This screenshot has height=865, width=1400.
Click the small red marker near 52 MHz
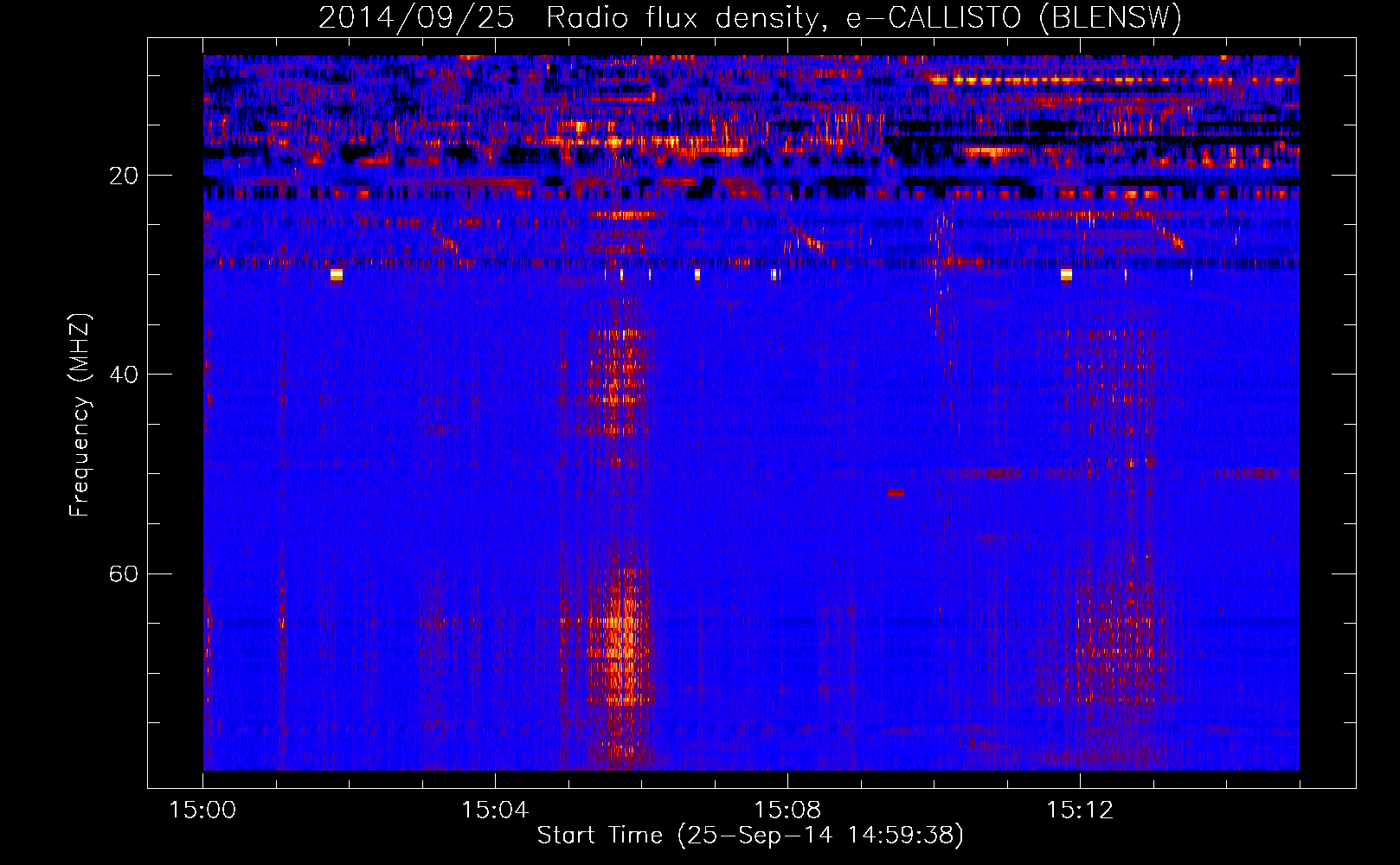pyautogui.click(x=896, y=493)
